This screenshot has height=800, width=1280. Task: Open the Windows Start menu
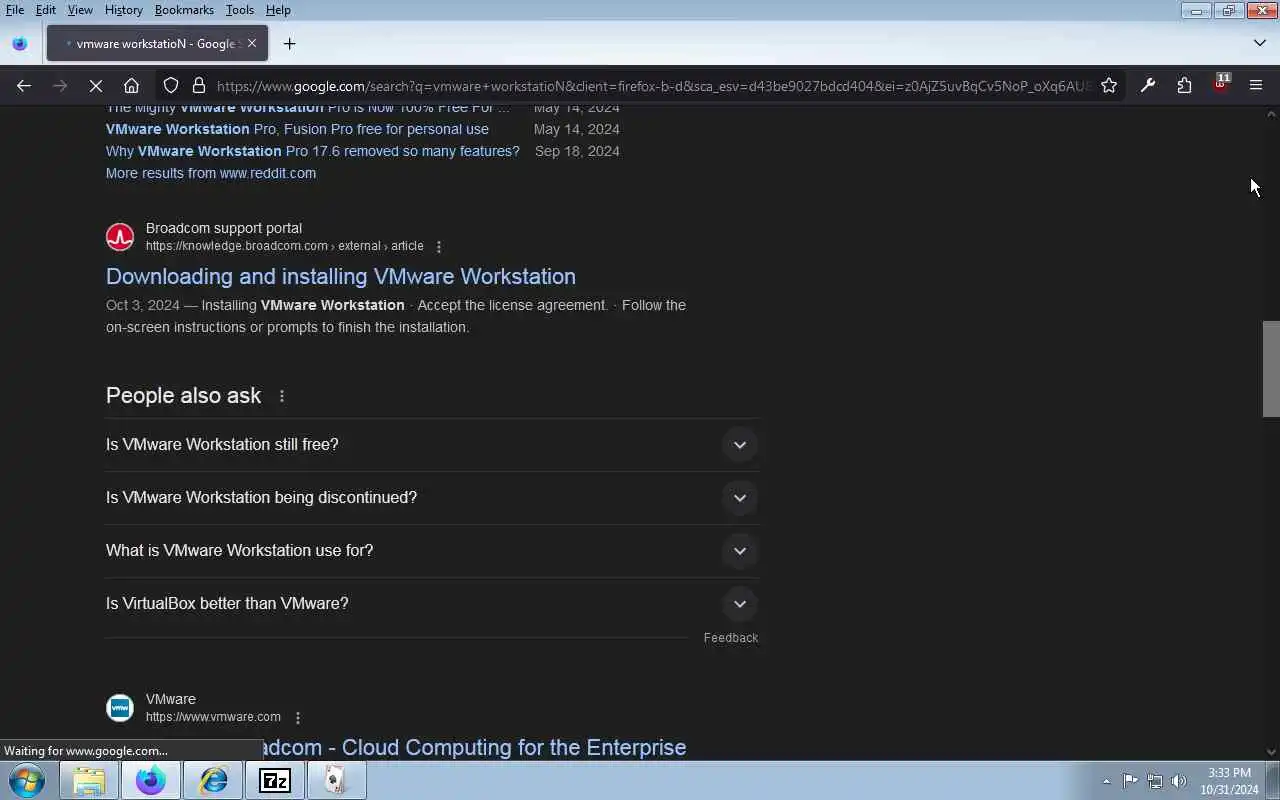(27, 780)
